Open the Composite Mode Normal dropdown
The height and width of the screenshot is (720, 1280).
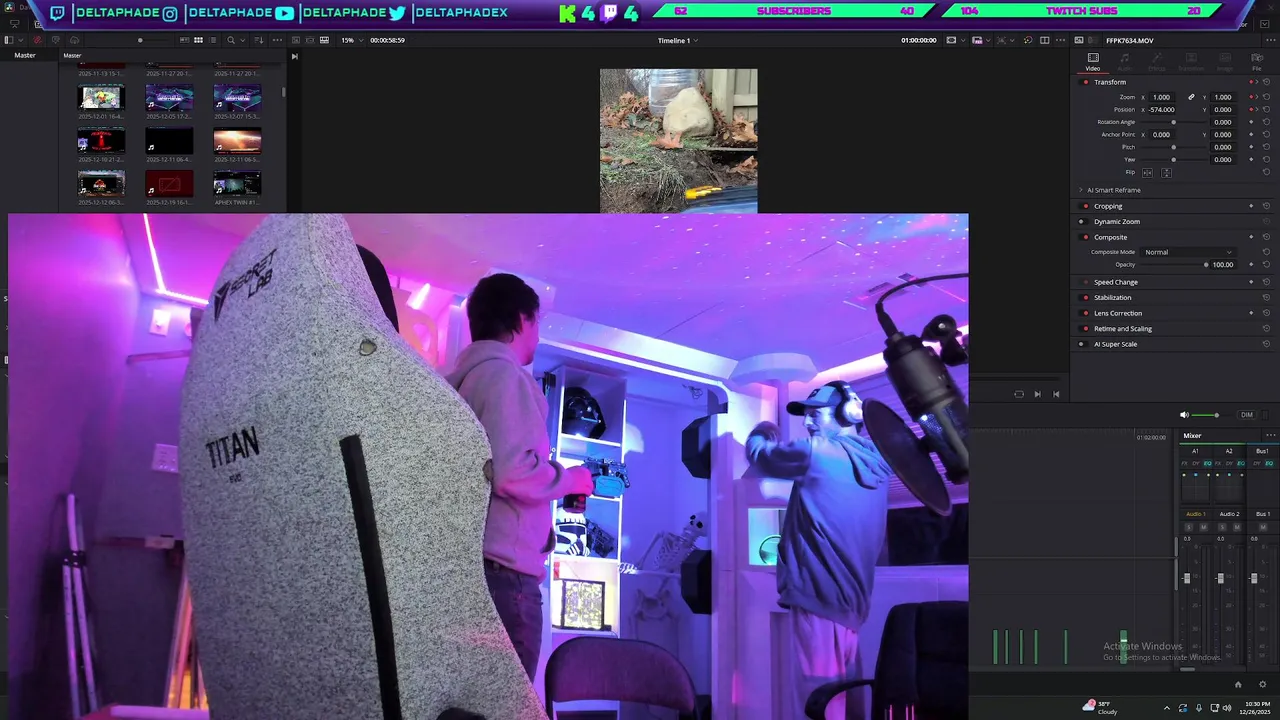click(1188, 252)
